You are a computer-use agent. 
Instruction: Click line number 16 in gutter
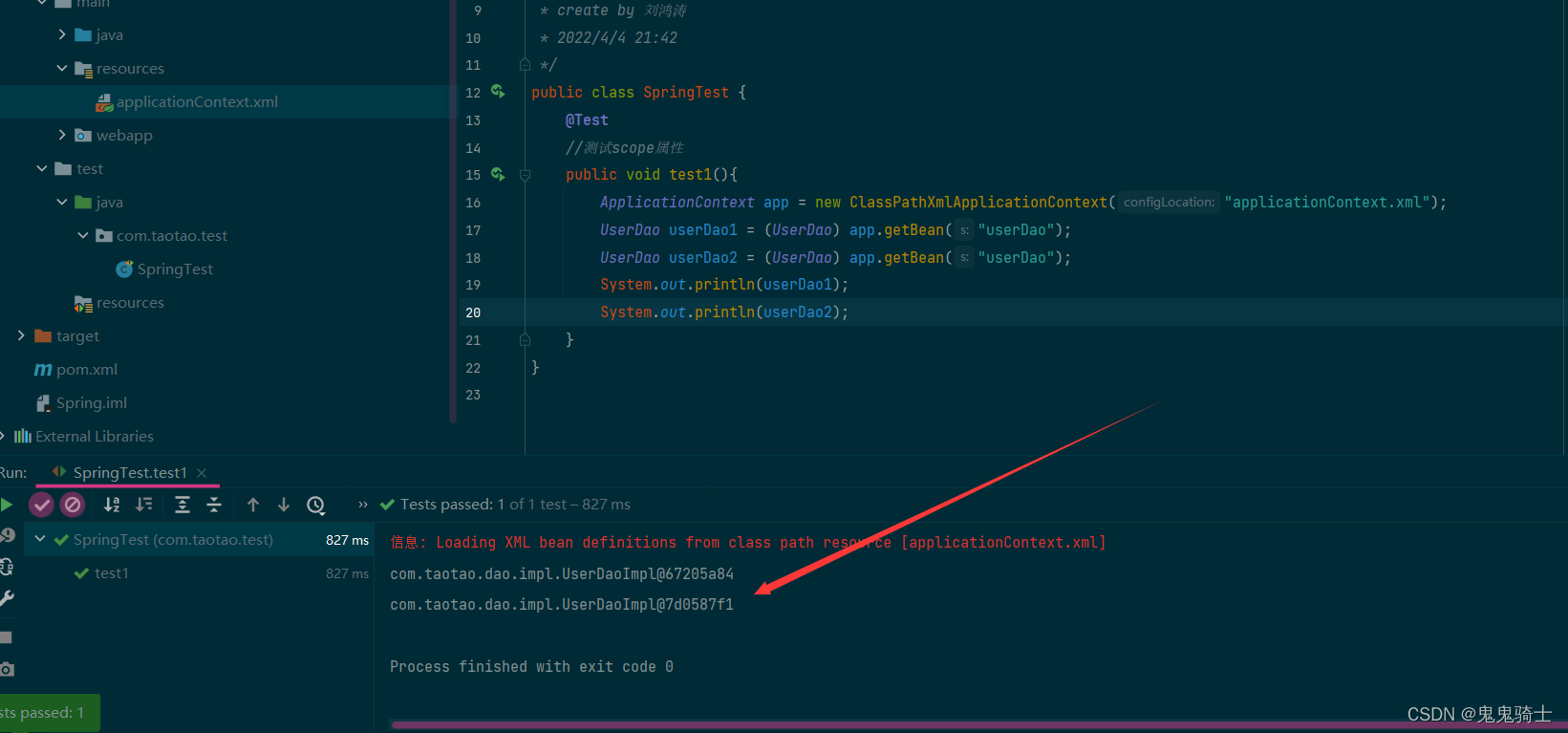click(473, 203)
